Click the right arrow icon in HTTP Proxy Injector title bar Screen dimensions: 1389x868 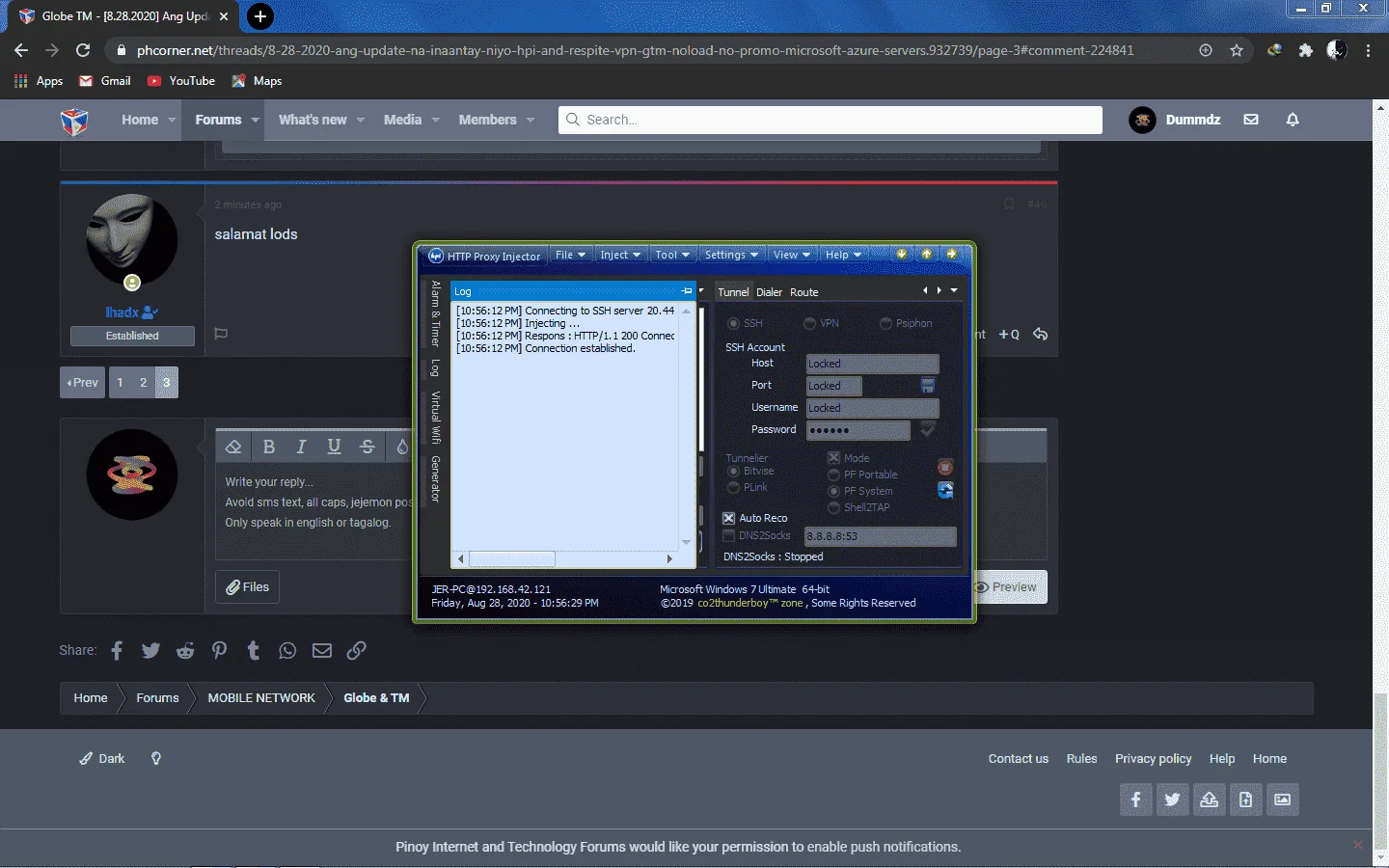(x=952, y=255)
